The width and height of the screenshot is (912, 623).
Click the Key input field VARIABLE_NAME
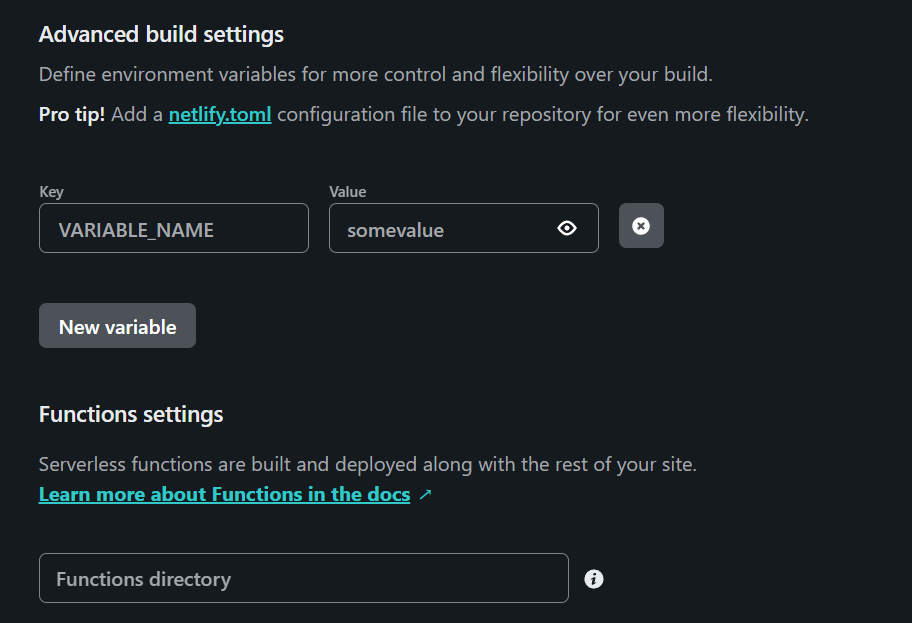point(174,228)
